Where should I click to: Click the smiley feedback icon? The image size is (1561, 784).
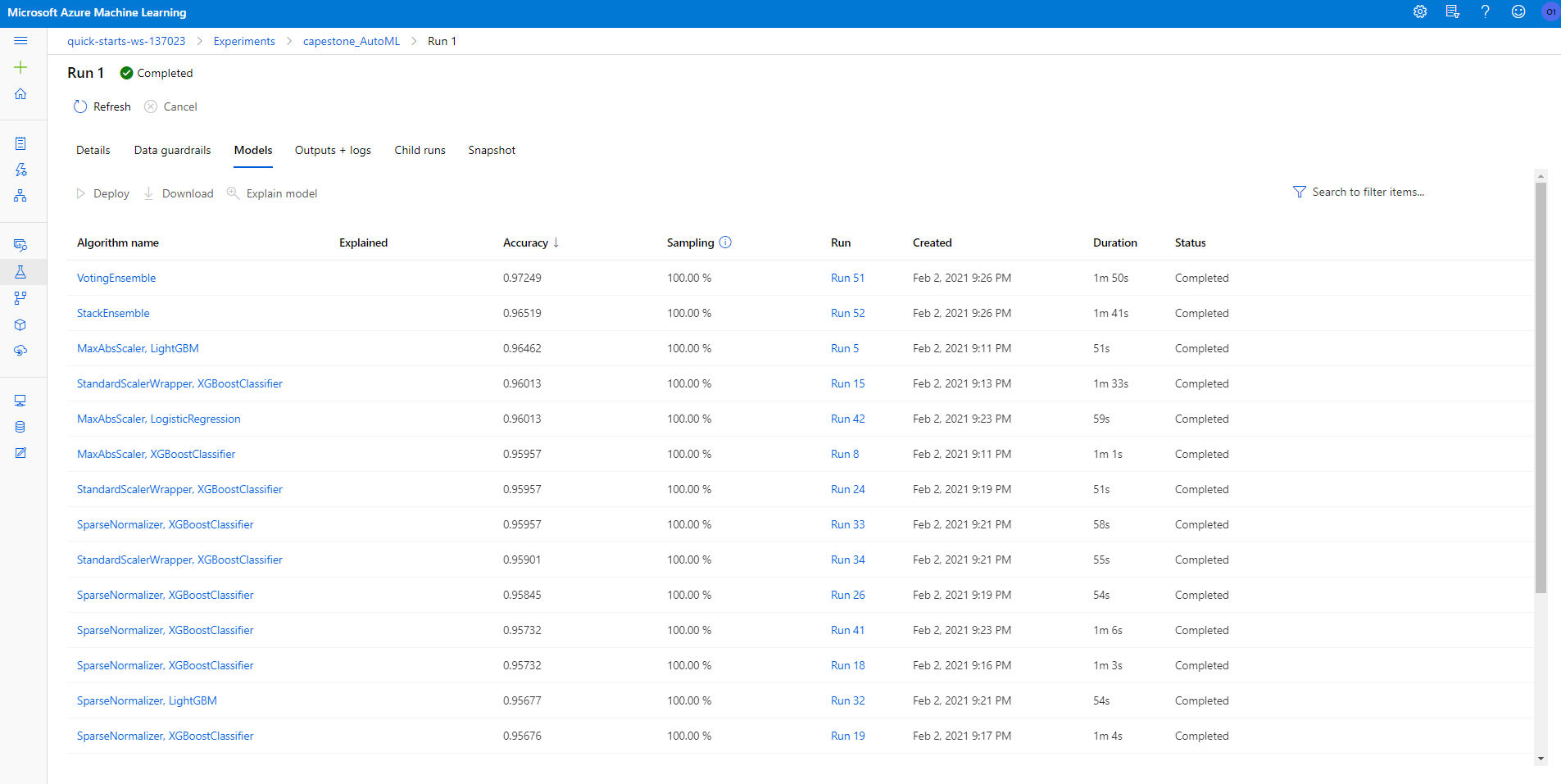pos(1518,11)
